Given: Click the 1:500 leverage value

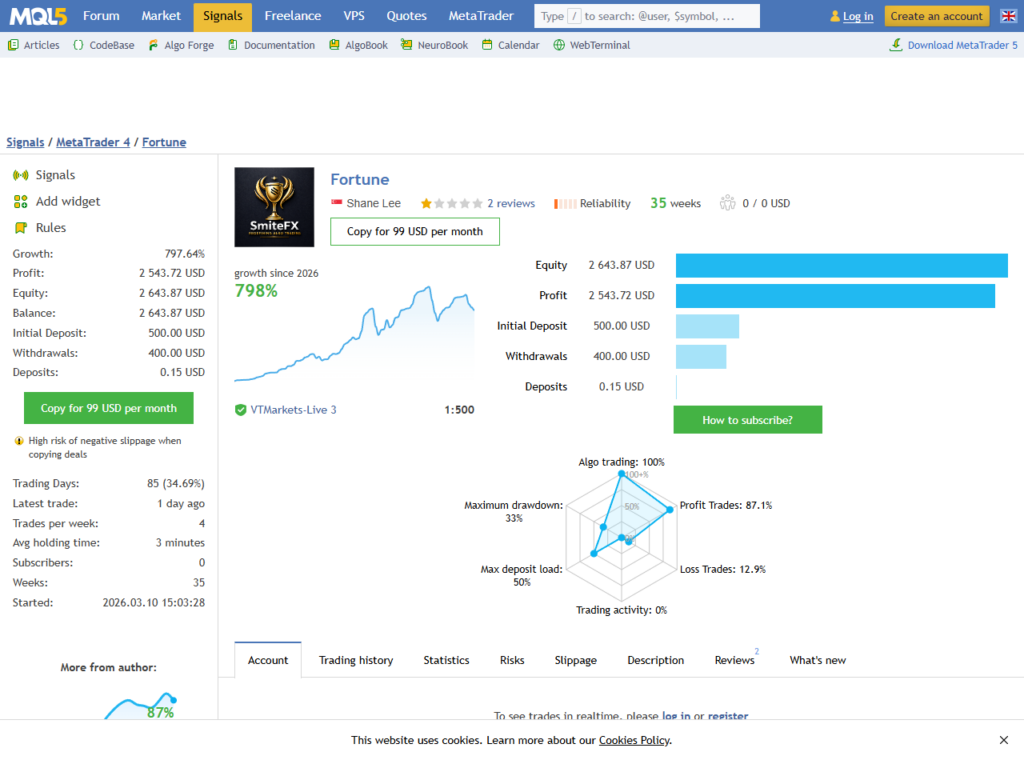Looking at the screenshot, I should point(459,410).
